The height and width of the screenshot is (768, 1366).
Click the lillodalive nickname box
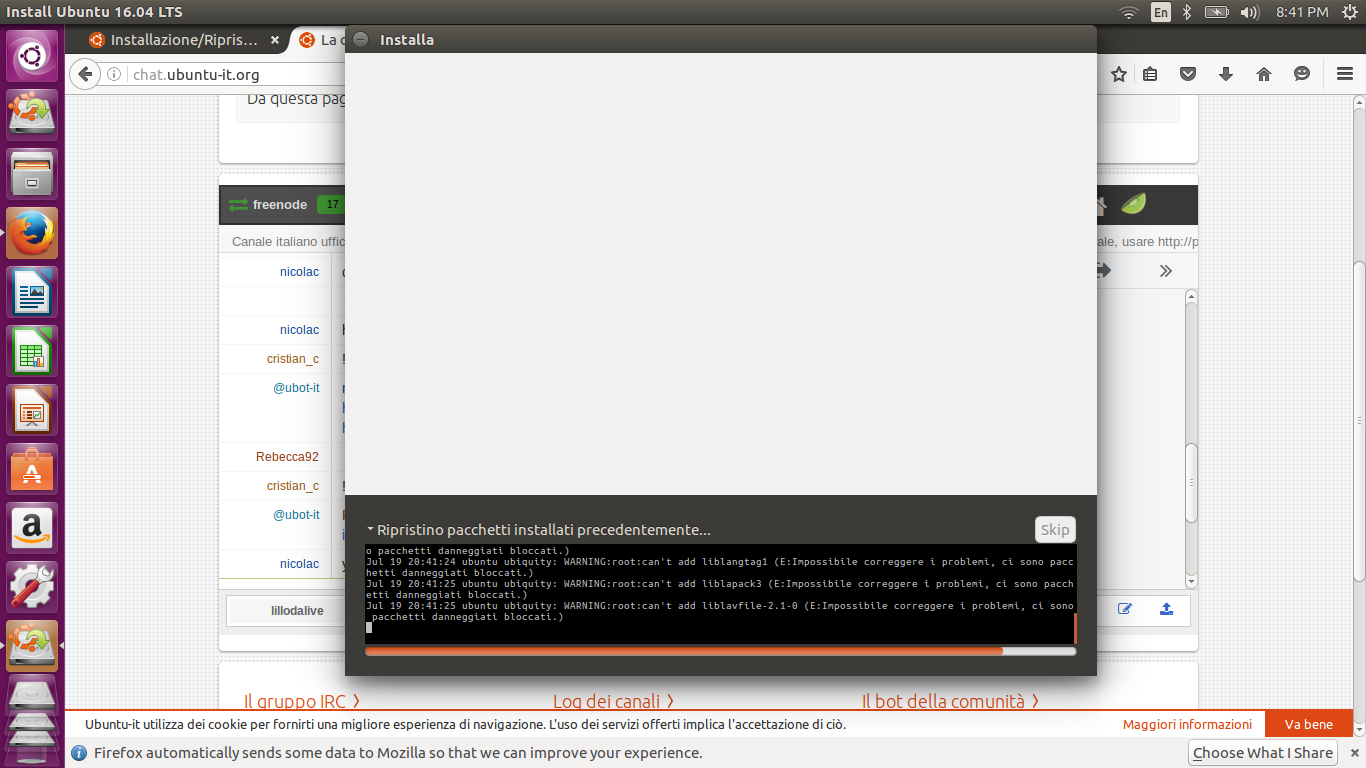click(x=297, y=610)
